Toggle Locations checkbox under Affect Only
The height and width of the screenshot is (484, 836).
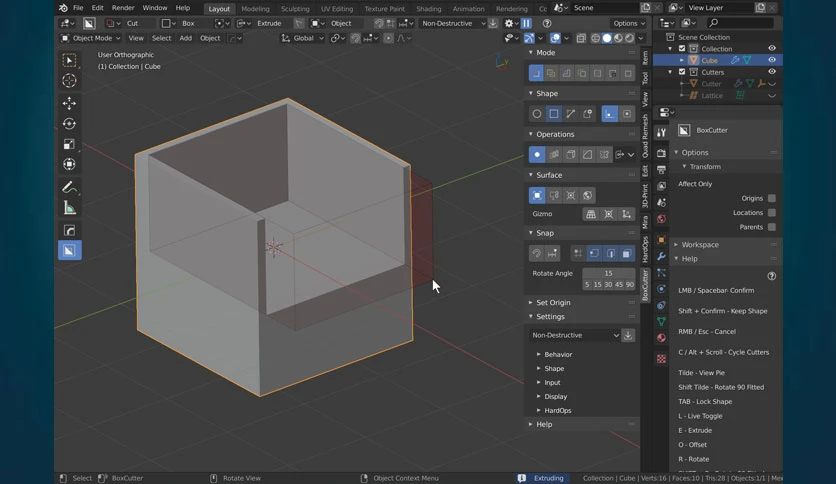pos(771,213)
